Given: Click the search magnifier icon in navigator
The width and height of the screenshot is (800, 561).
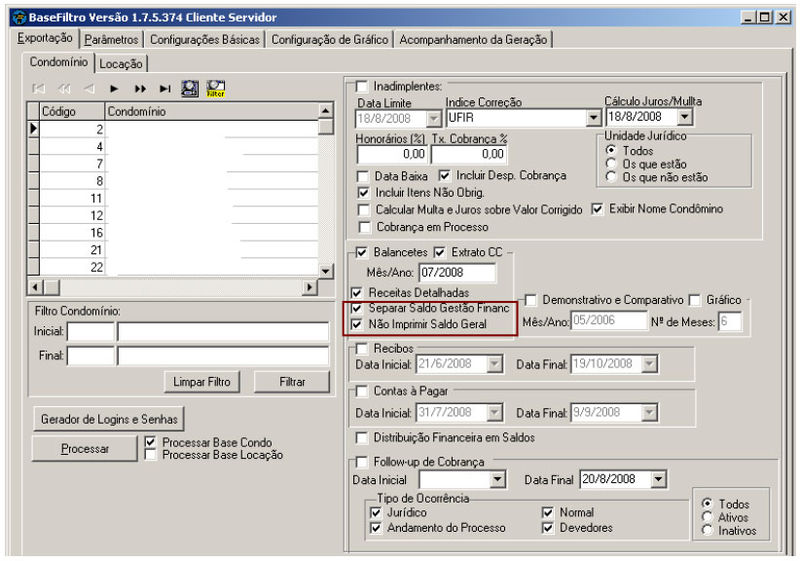Looking at the screenshot, I should point(190,89).
